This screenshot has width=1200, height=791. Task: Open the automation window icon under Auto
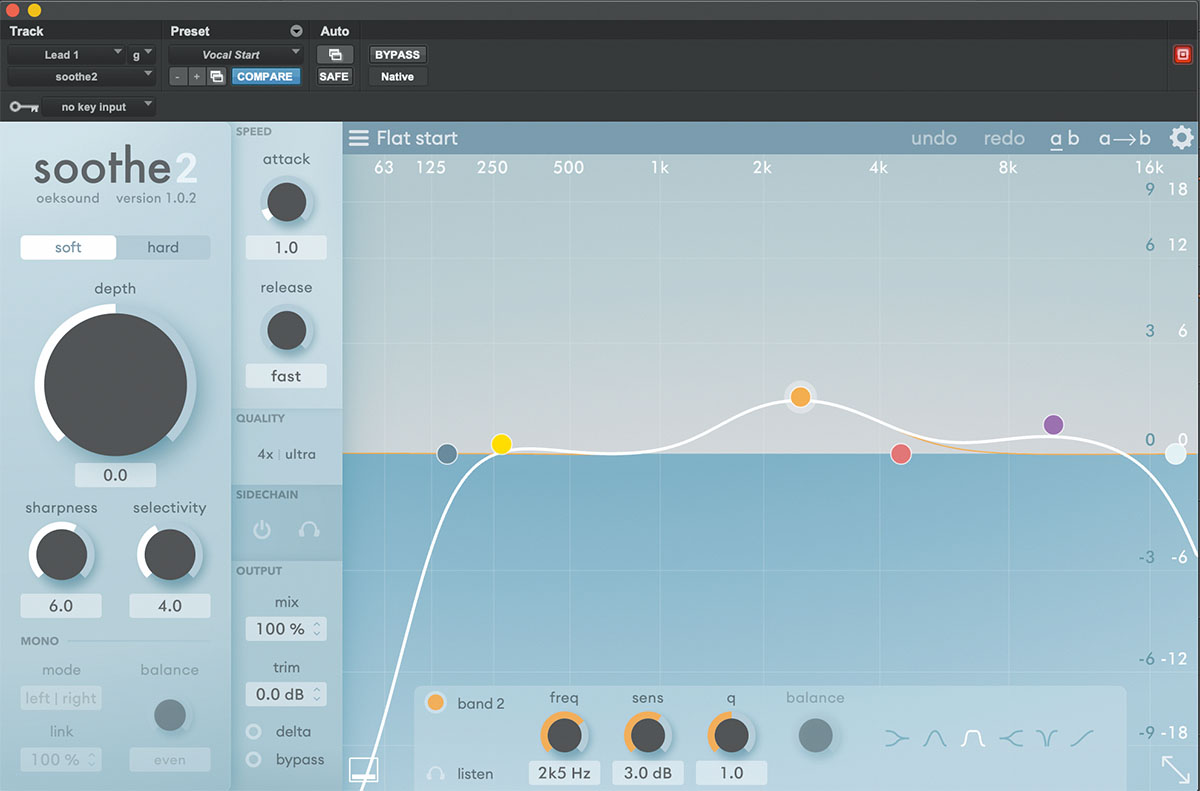(334, 55)
